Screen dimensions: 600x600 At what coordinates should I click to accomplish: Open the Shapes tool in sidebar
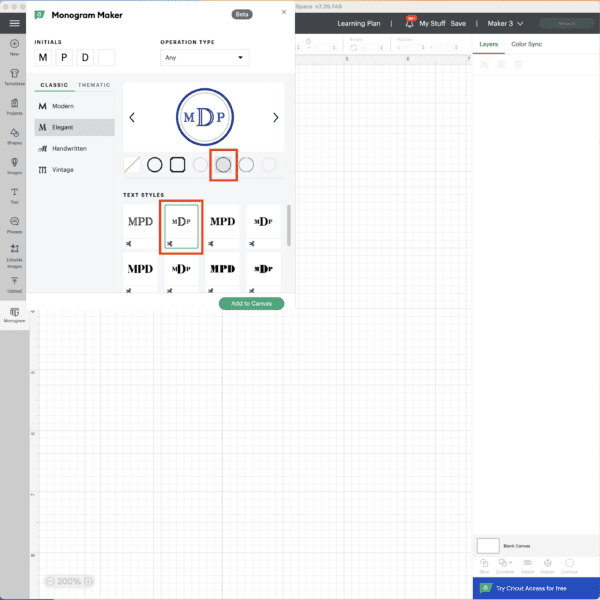pos(14,134)
